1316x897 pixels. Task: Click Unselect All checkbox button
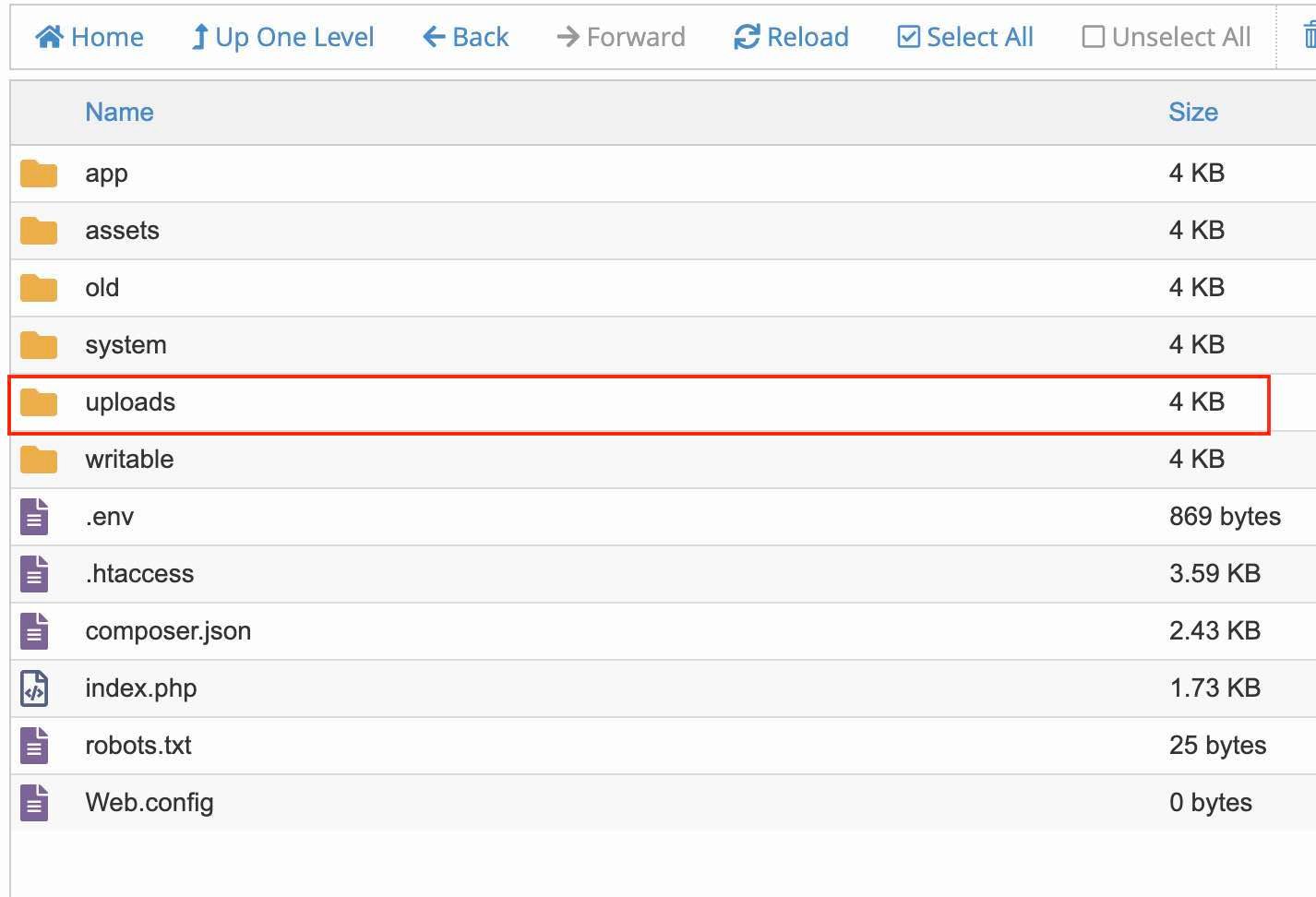(1166, 37)
